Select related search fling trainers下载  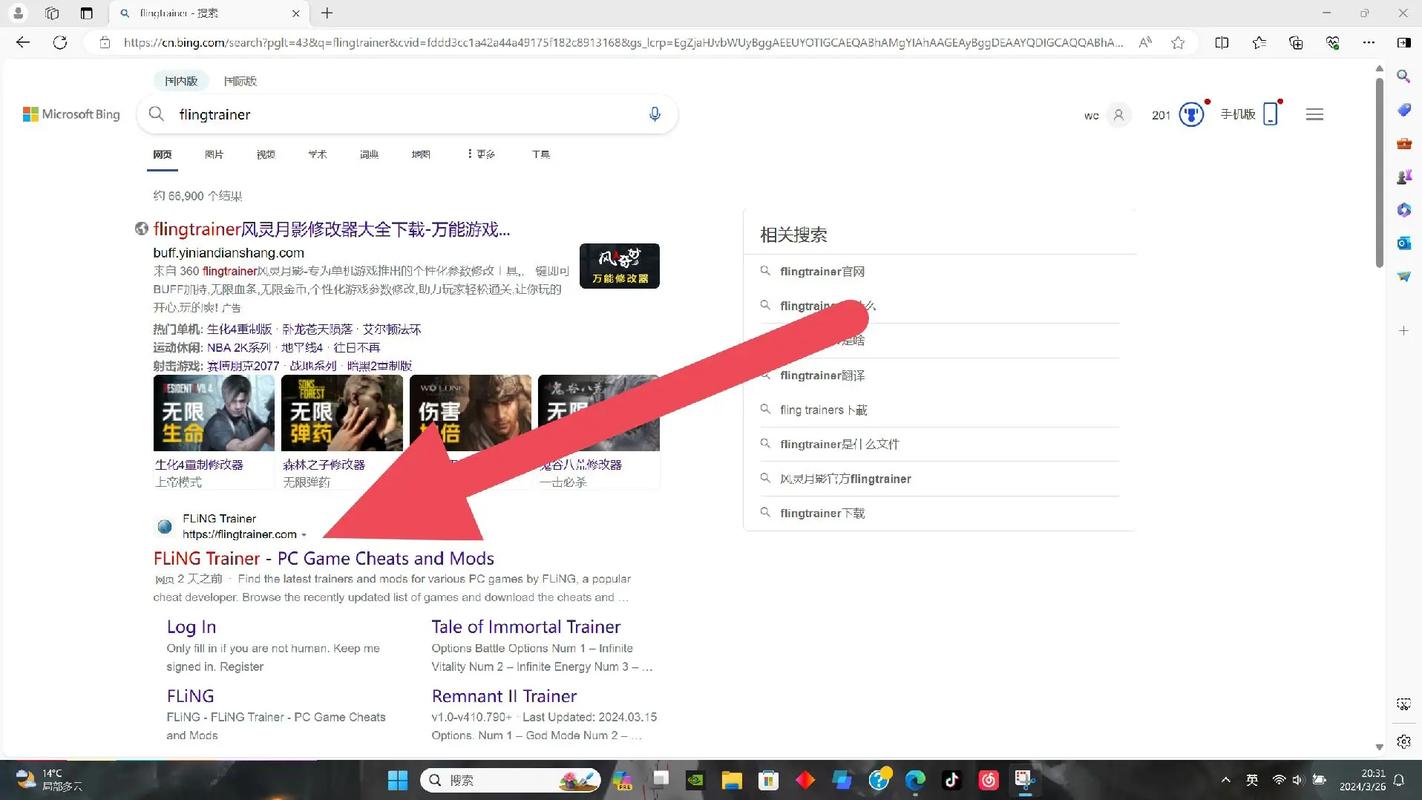823,410
